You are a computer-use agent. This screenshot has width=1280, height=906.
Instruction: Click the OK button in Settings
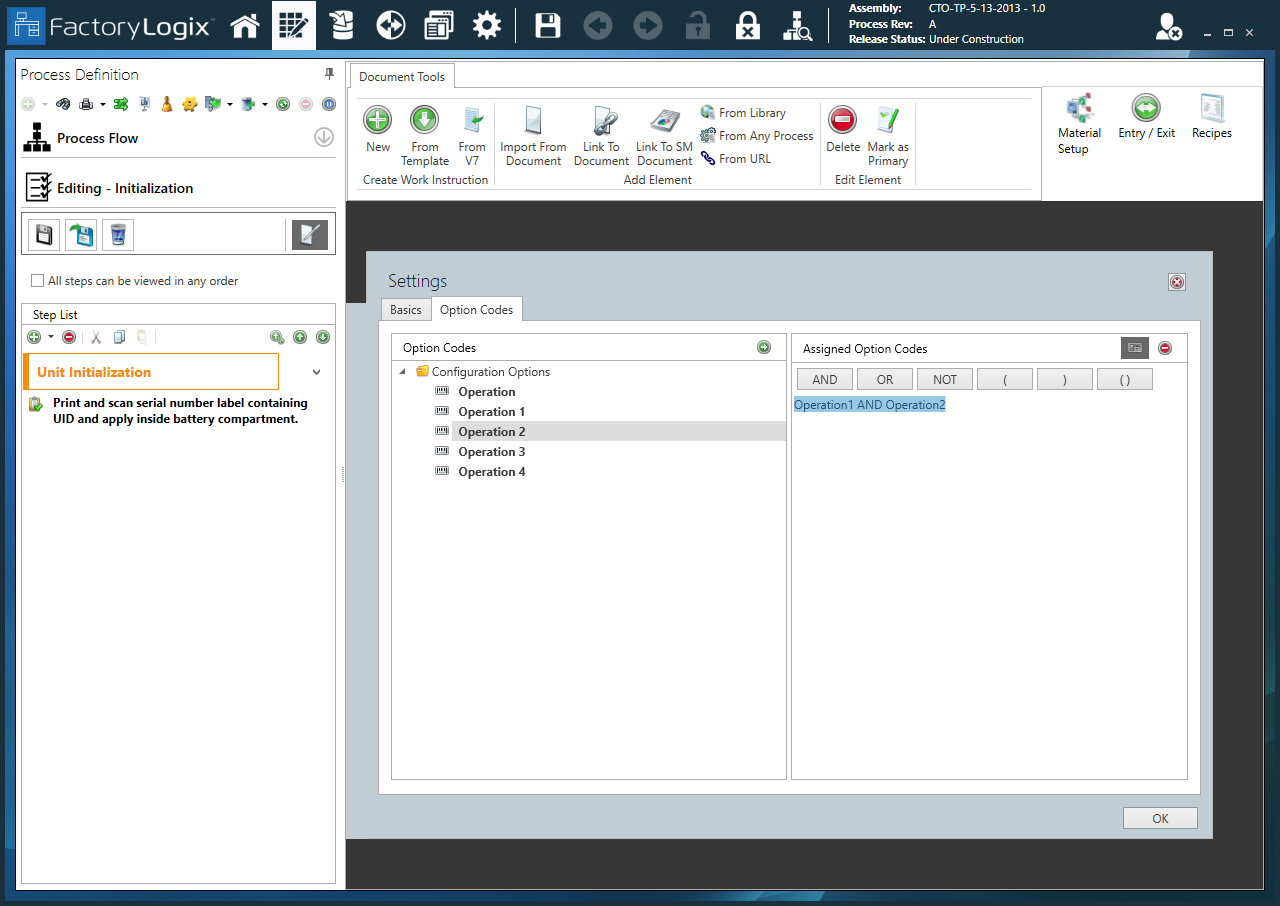point(1160,818)
